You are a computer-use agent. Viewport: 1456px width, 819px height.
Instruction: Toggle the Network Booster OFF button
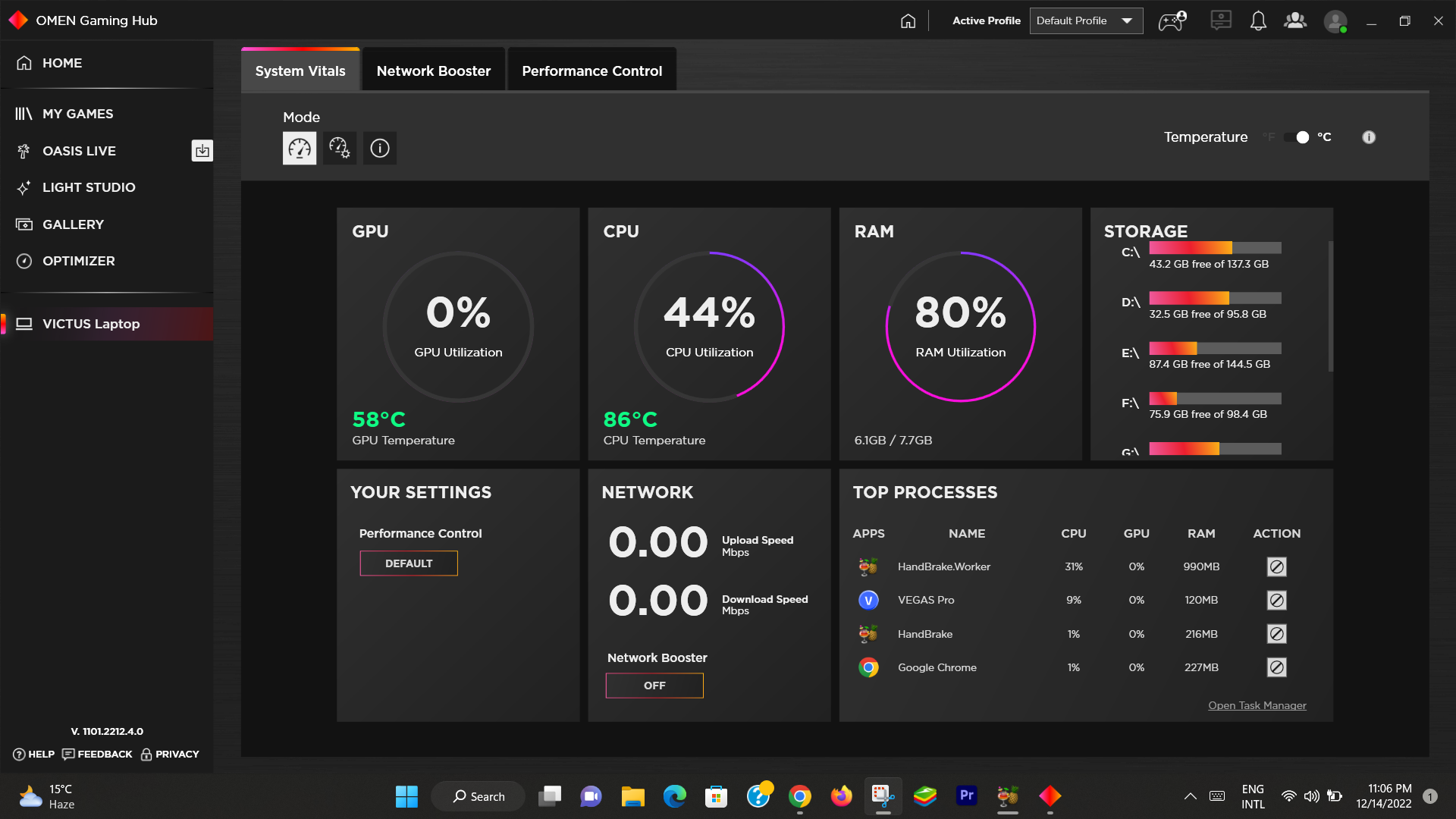tap(654, 686)
